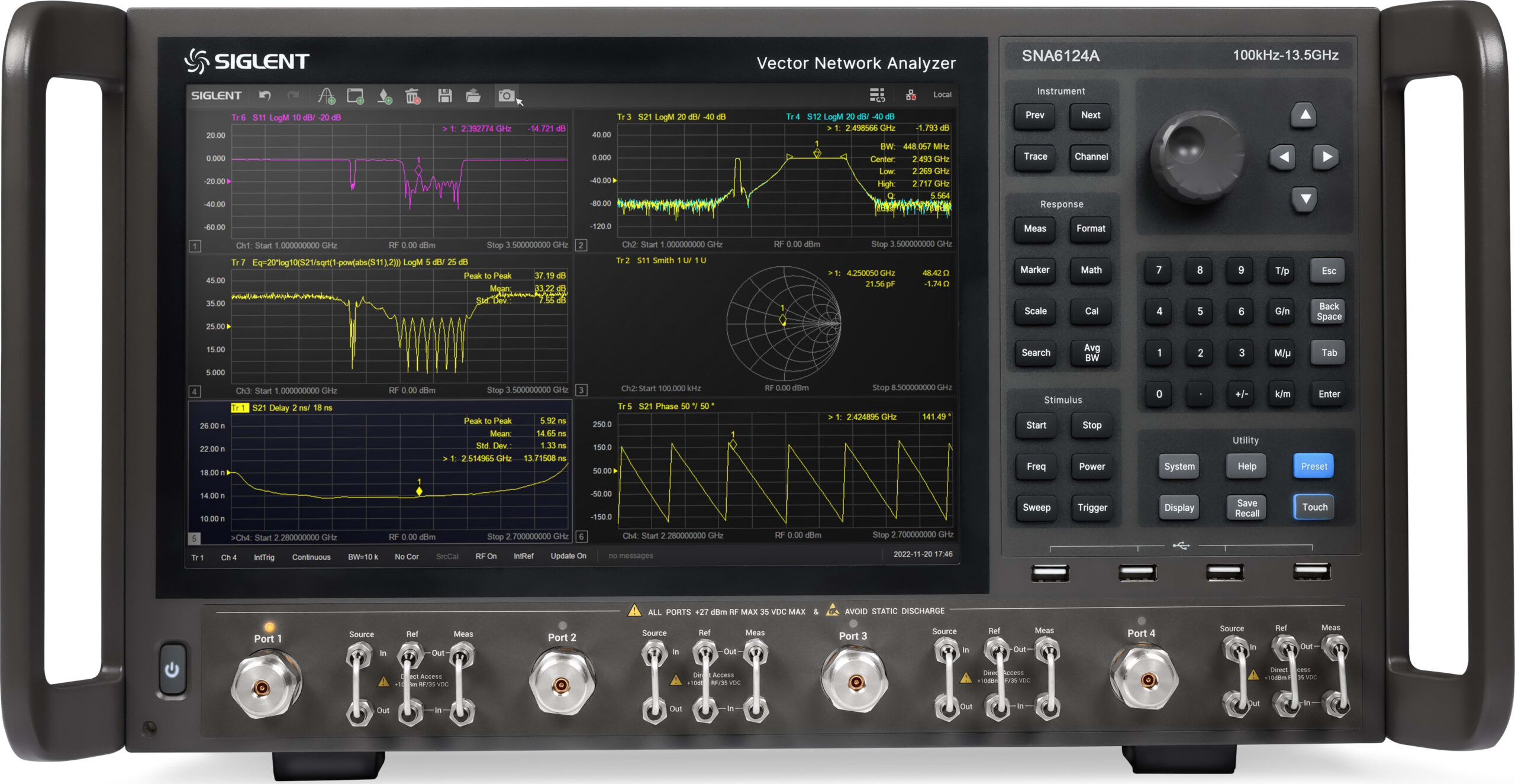The height and width of the screenshot is (784, 1515).
Task: Click the power button on the front panel
Action: 172,669
